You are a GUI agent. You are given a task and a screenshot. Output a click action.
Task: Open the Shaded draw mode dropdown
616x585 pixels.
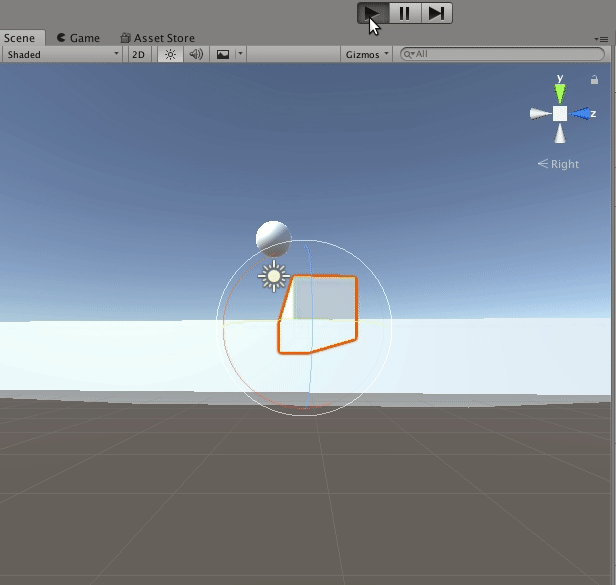tap(62, 54)
